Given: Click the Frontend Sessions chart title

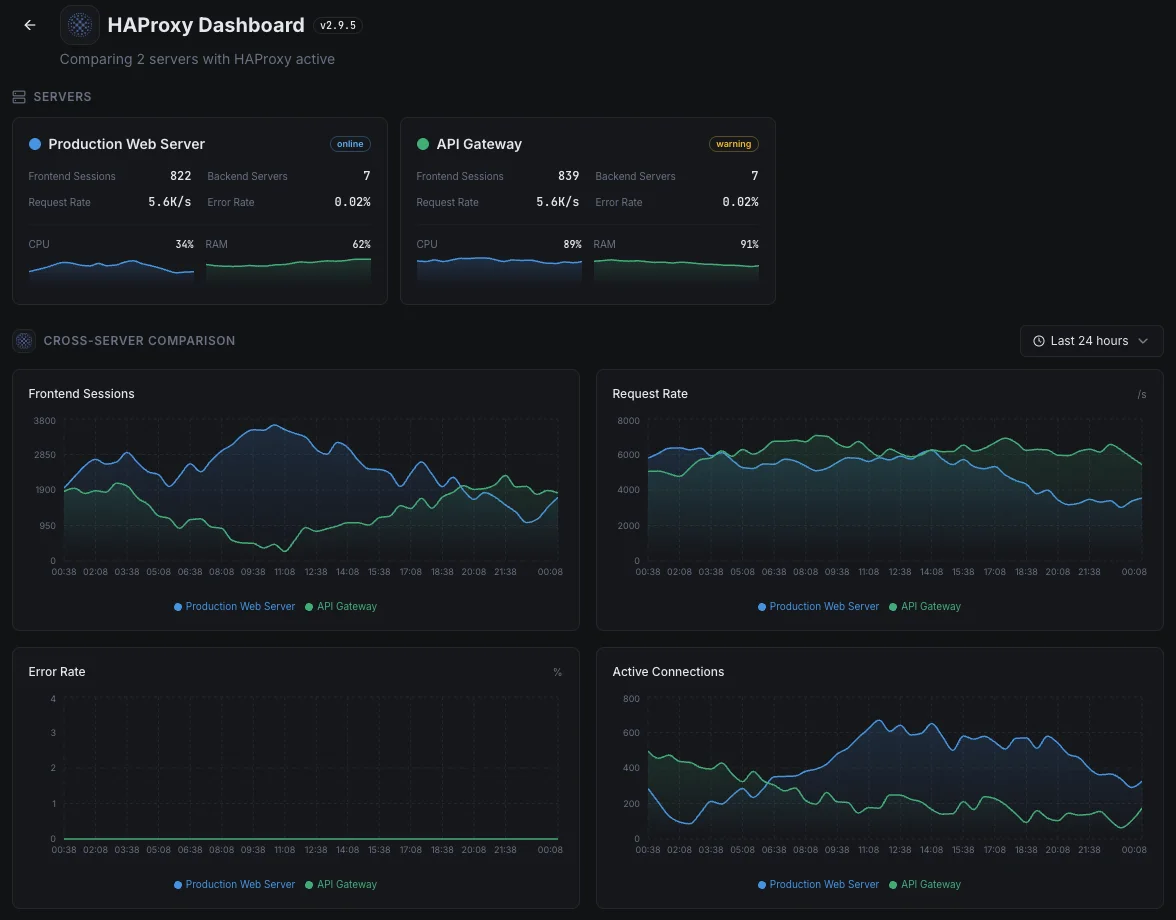Looking at the screenshot, I should [x=81, y=394].
